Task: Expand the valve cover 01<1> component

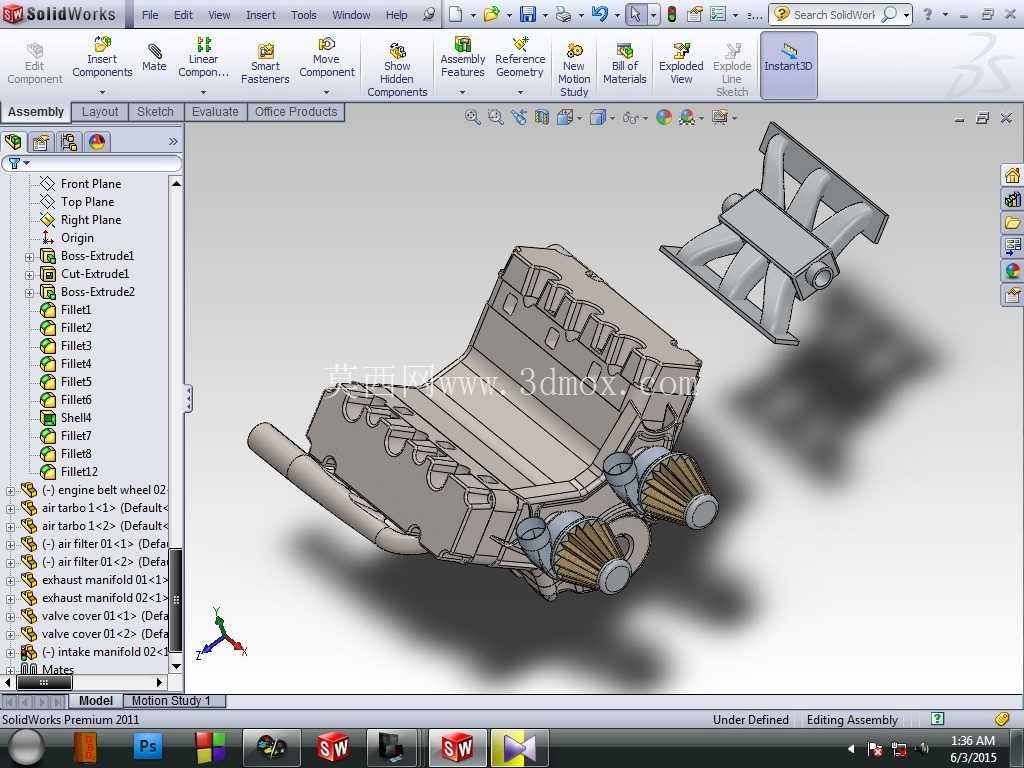Action: 10,616
